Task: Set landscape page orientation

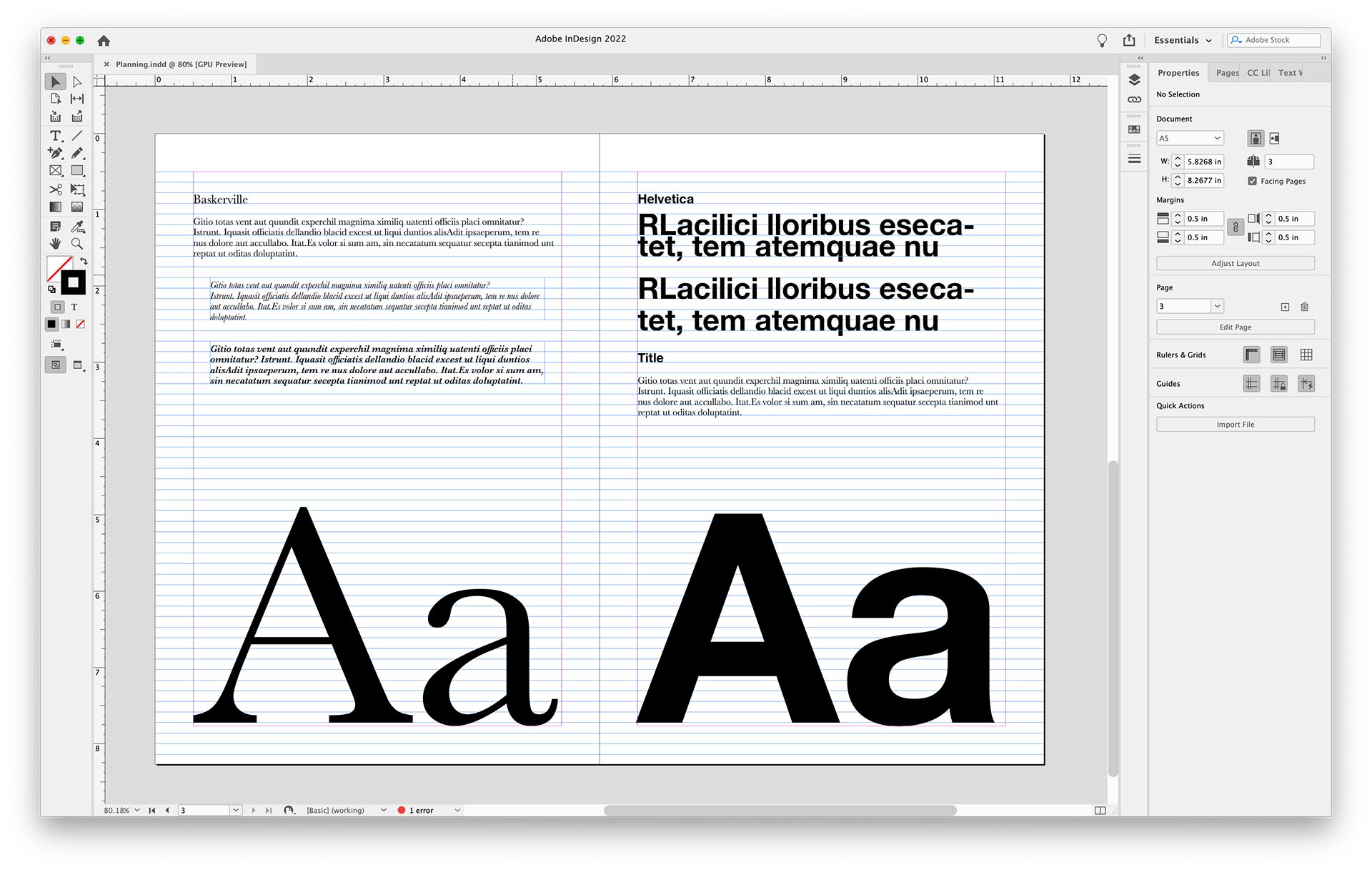Action: pyautogui.click(x=1275, y=138)
